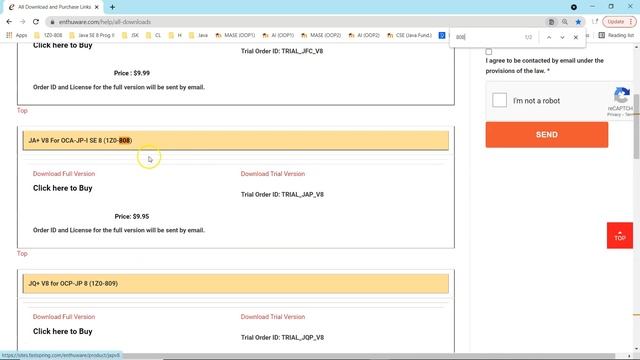The width and height of the screenshot is (640, 360).
Task: Go to previous find result with up arrow
Action: coord(549,37)
